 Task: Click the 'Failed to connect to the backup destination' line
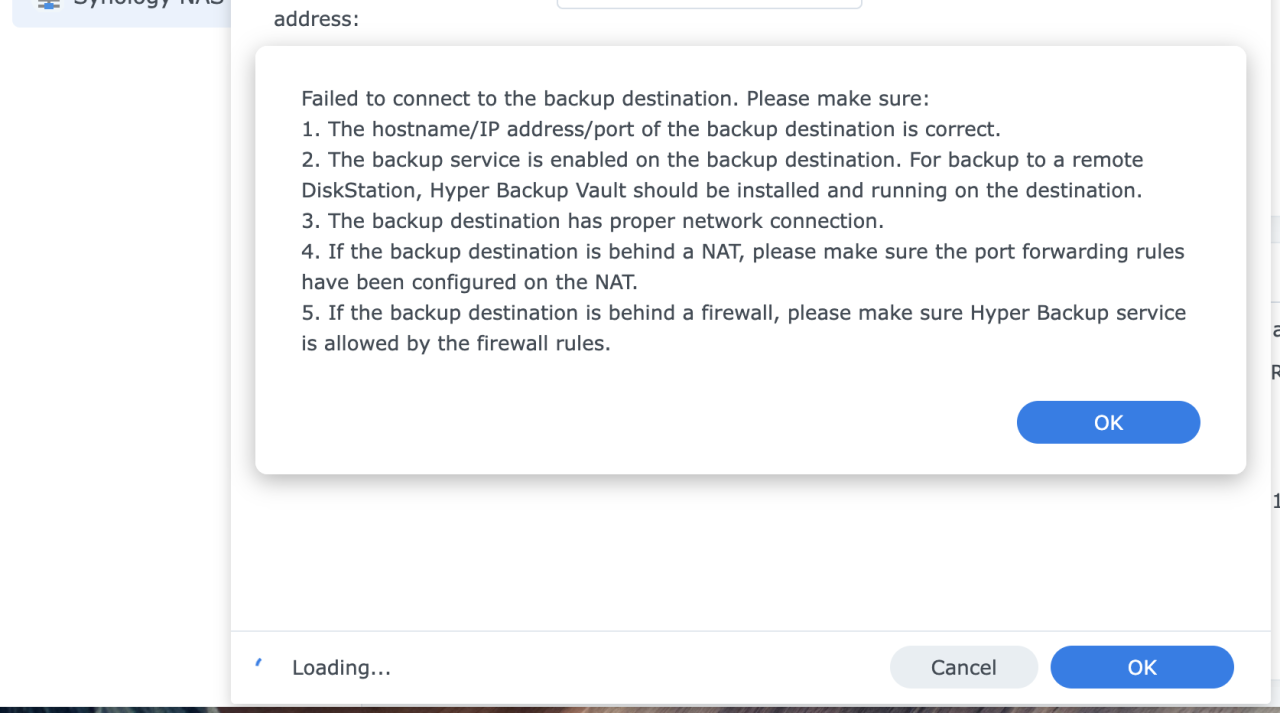tap(615, 99)
